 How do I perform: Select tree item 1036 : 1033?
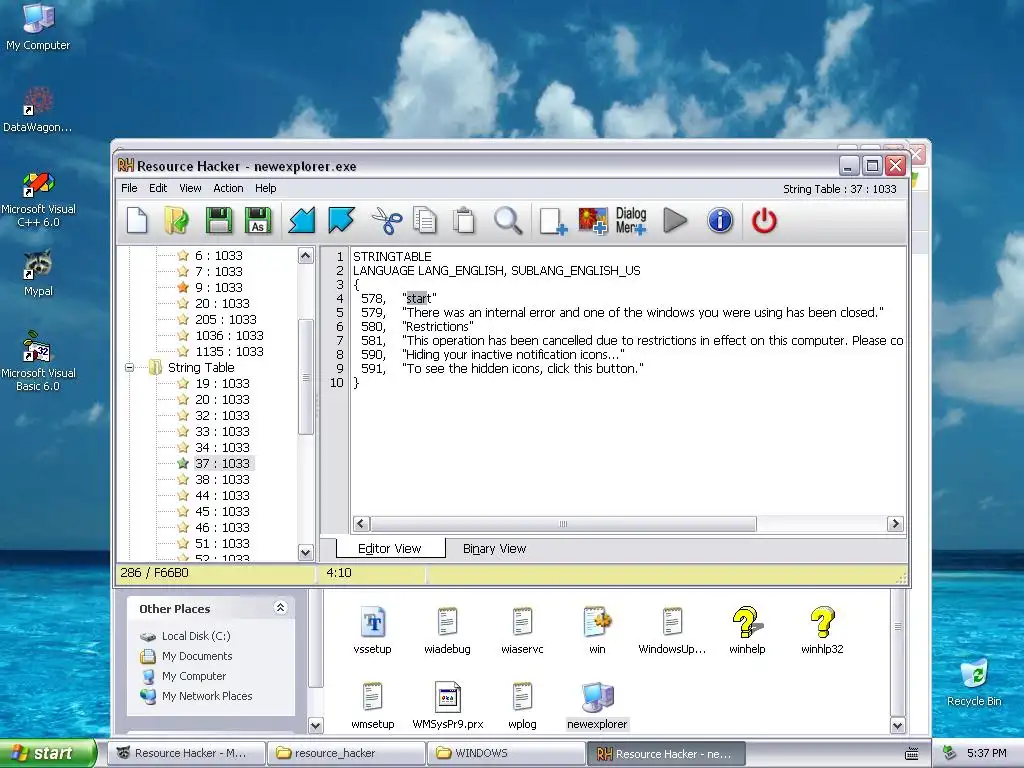coord(229,336)
